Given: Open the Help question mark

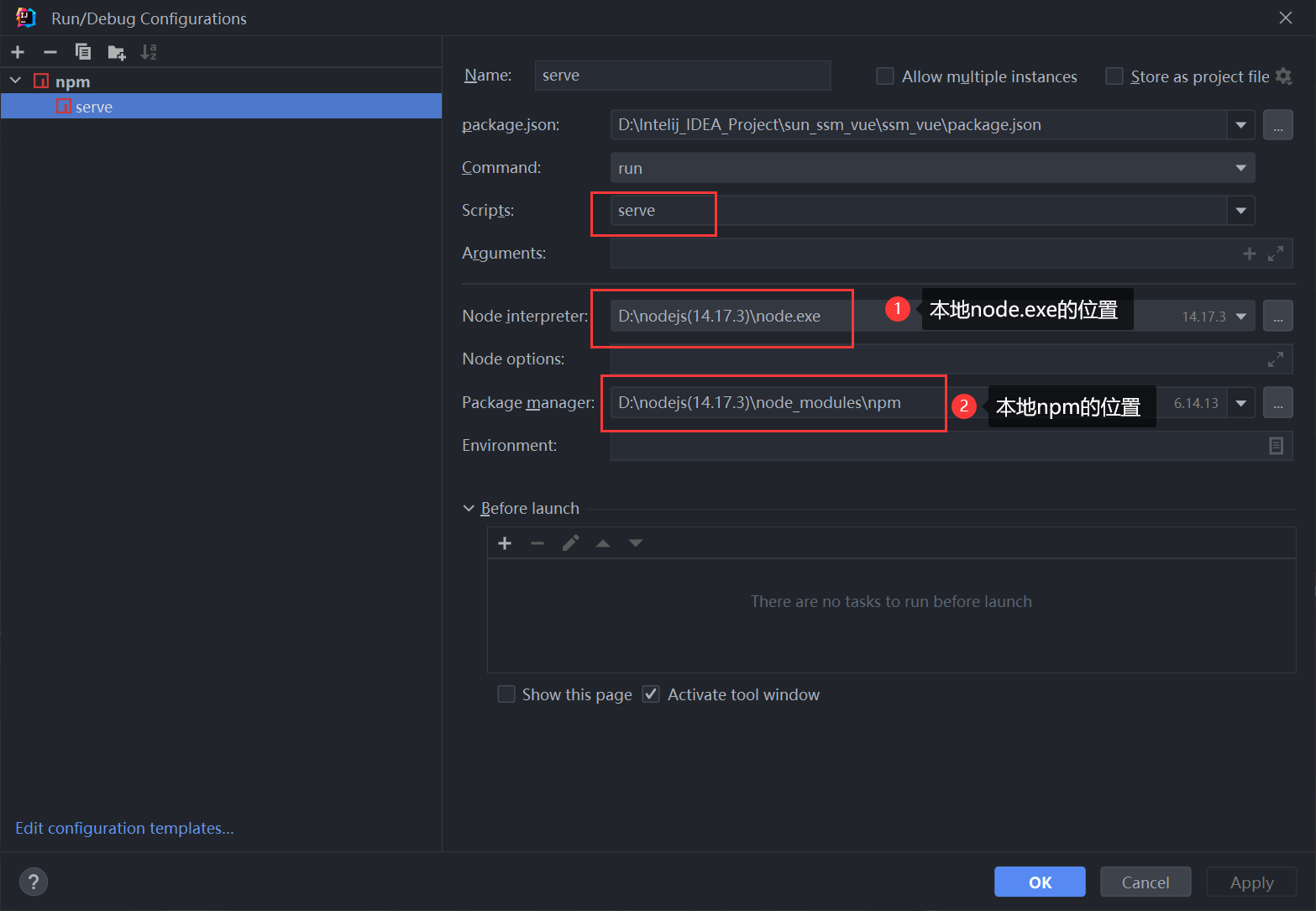Looking at the screenshot, I should coord(34,882).
